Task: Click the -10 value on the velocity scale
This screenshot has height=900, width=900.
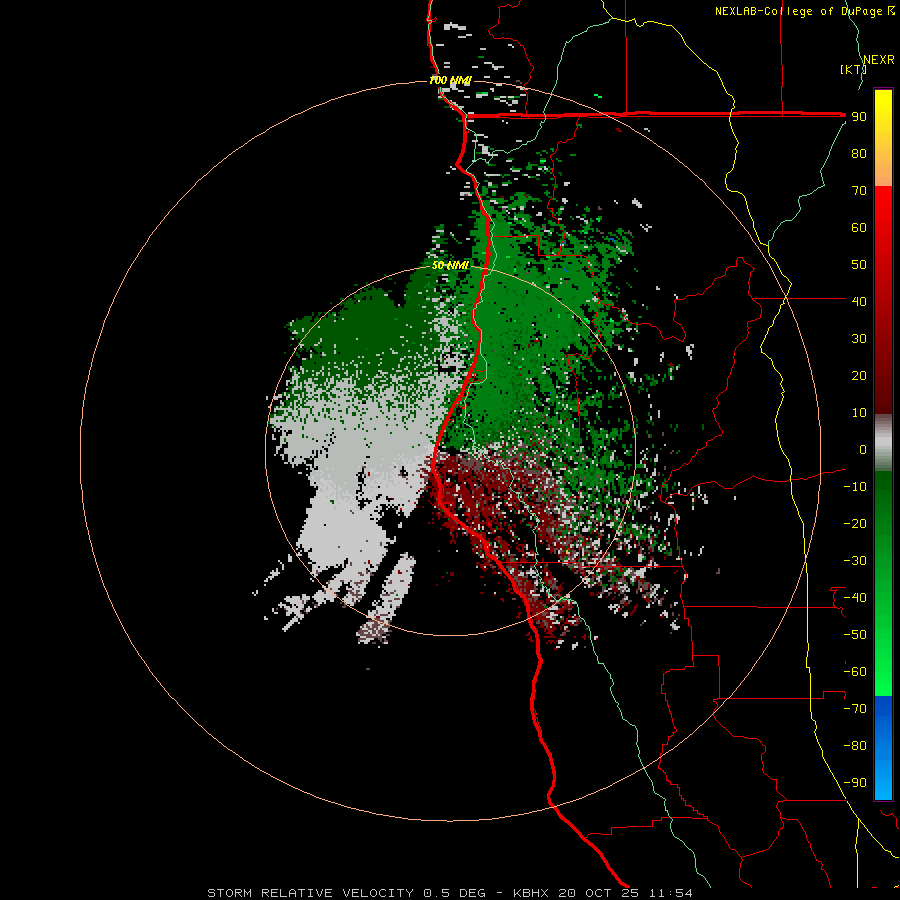Action: (855, 487)
